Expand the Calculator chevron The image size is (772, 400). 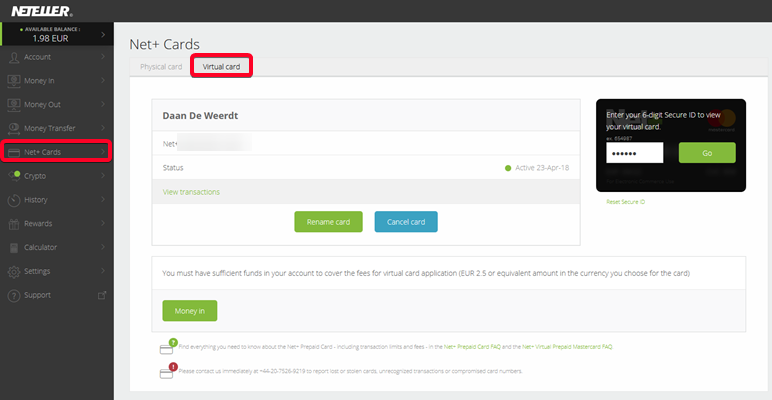coord(103,247)
